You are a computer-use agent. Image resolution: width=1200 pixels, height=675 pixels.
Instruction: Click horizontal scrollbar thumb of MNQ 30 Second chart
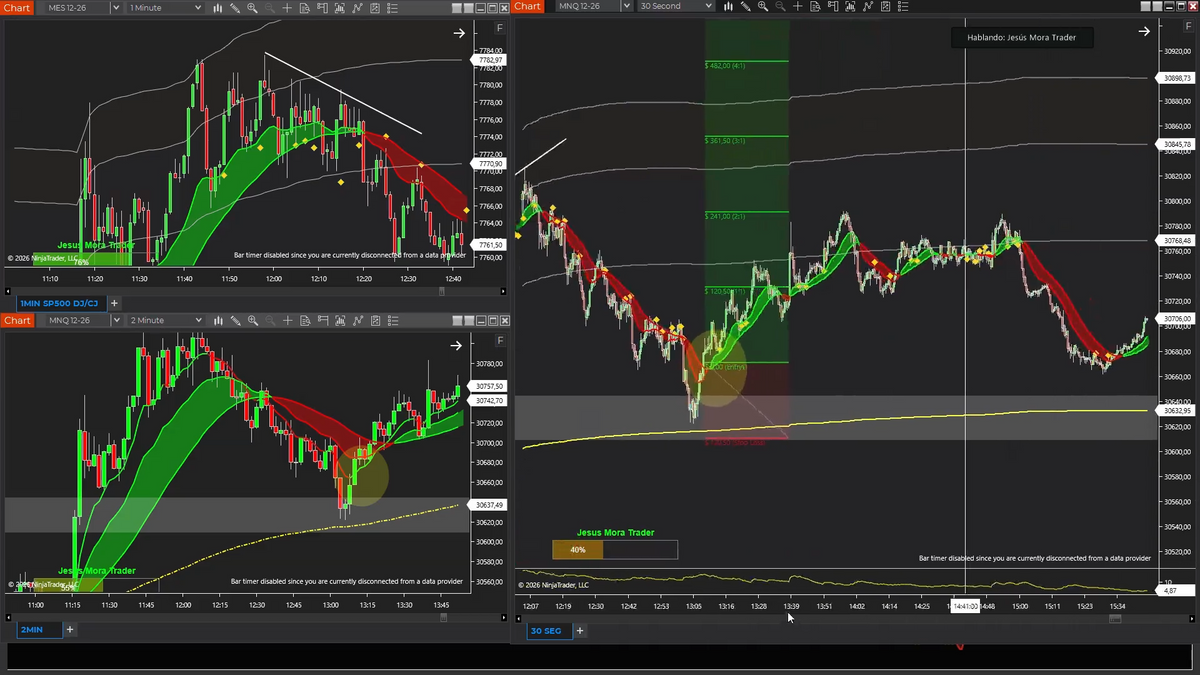coord(1115,618)
